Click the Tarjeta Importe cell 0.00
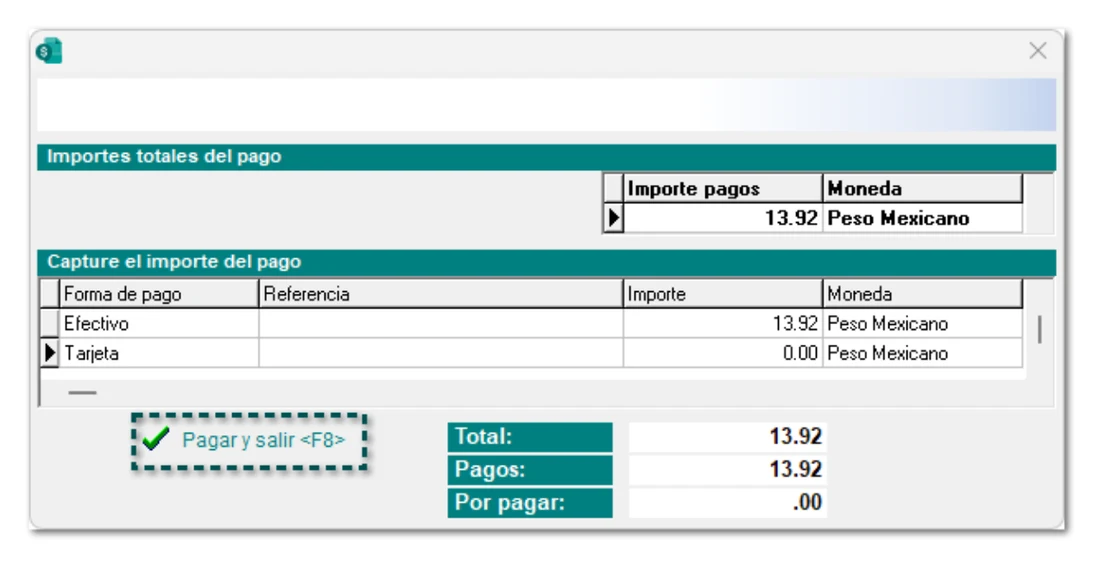The width and height of the screenshot is (1100, 565). point(723,353)
